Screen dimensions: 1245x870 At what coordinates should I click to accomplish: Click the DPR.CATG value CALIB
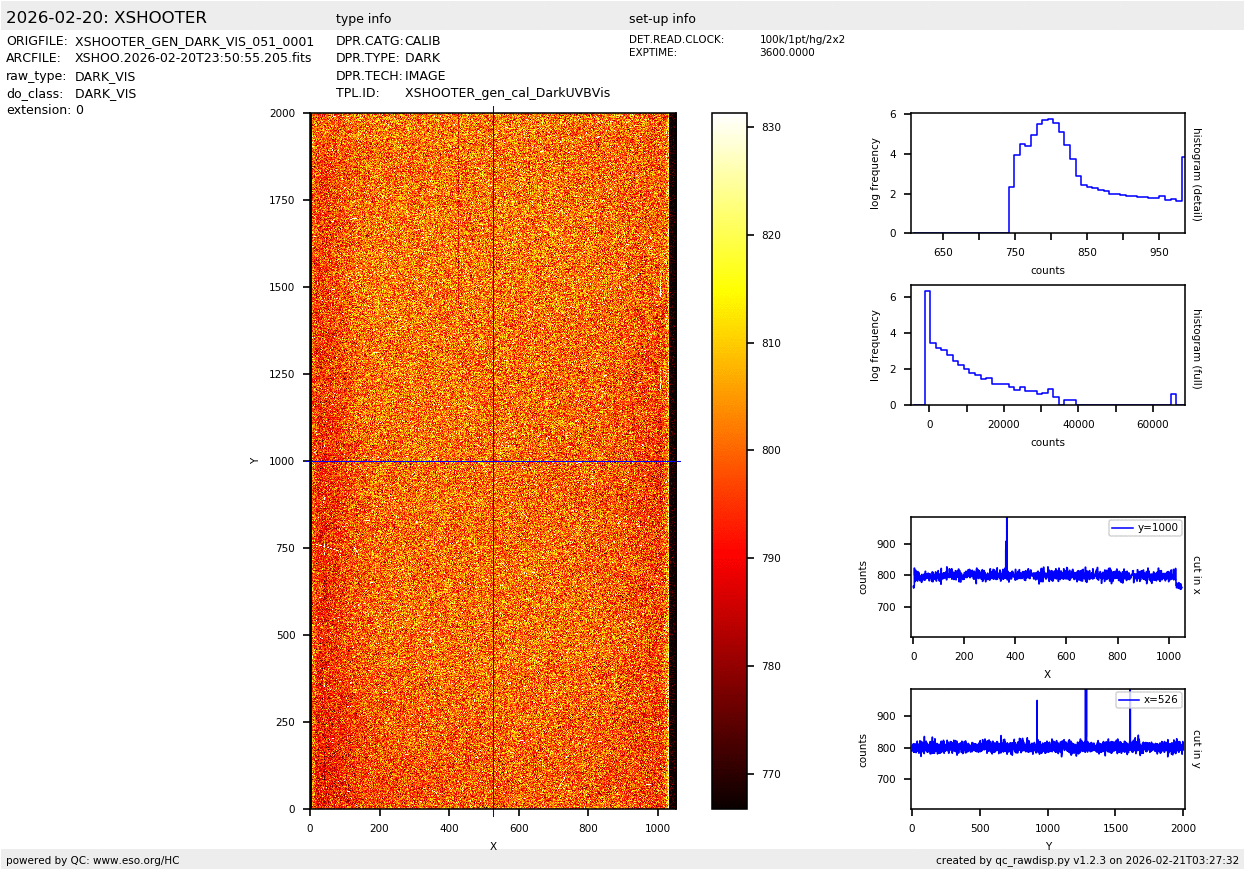(422, 42)
